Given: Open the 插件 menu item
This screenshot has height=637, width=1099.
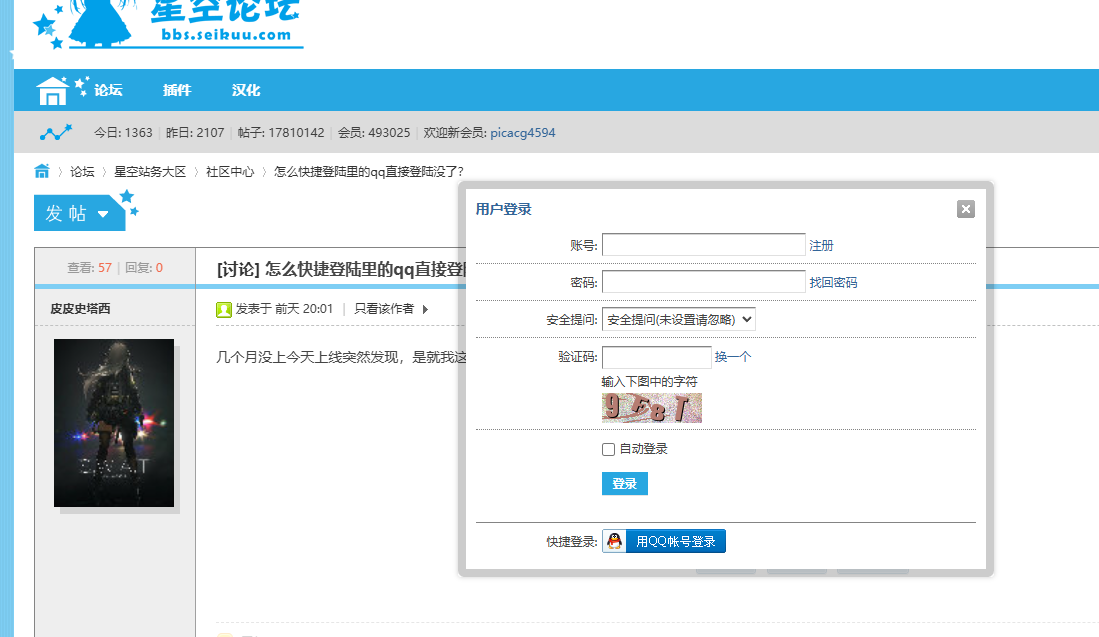Looking at the screenshot, I should (177, 90).
